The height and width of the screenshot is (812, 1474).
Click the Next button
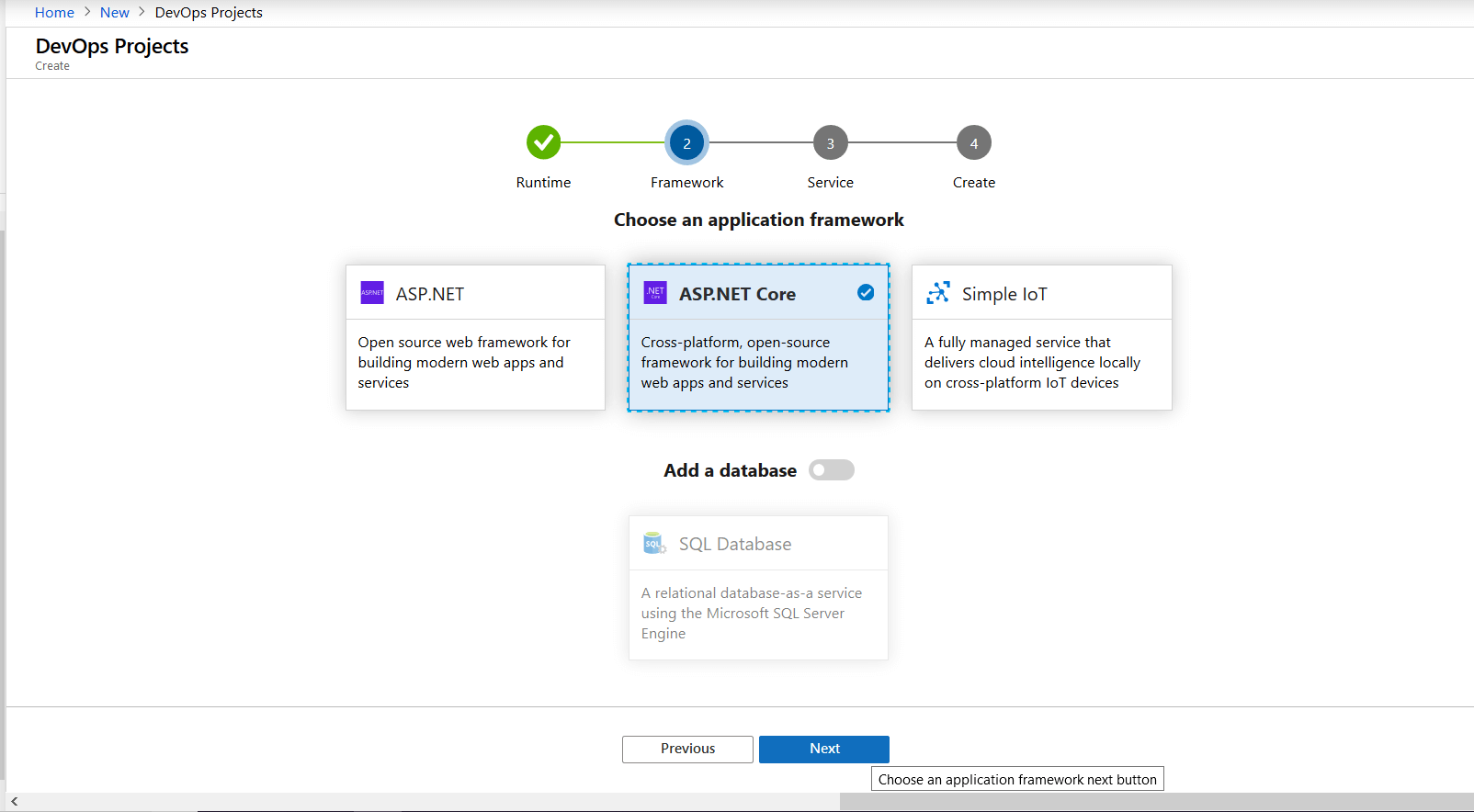[824, 749]
